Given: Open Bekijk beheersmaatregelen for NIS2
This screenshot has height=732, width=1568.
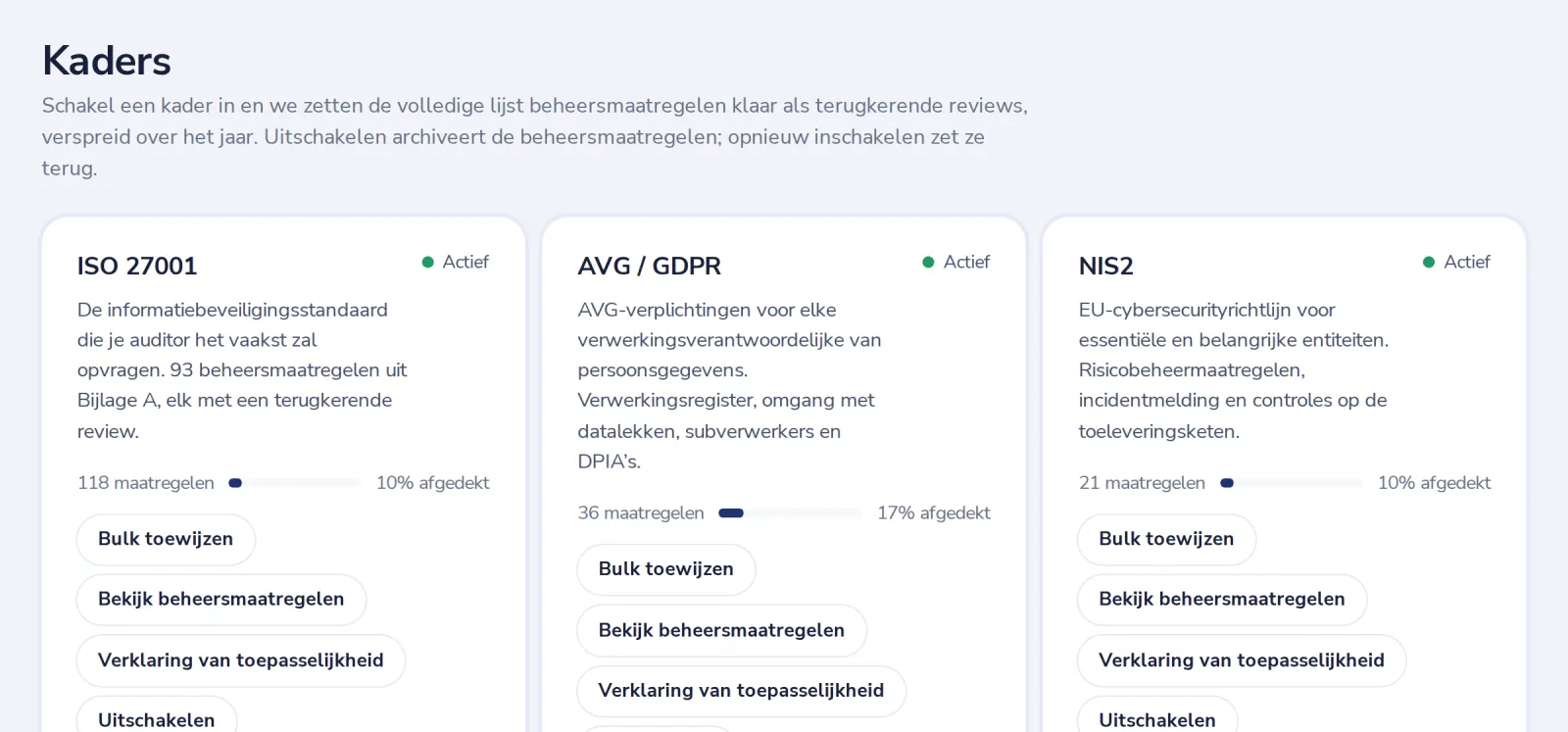Looking at the screenshot, I should pyautogui.click(x=1222, y=600).
